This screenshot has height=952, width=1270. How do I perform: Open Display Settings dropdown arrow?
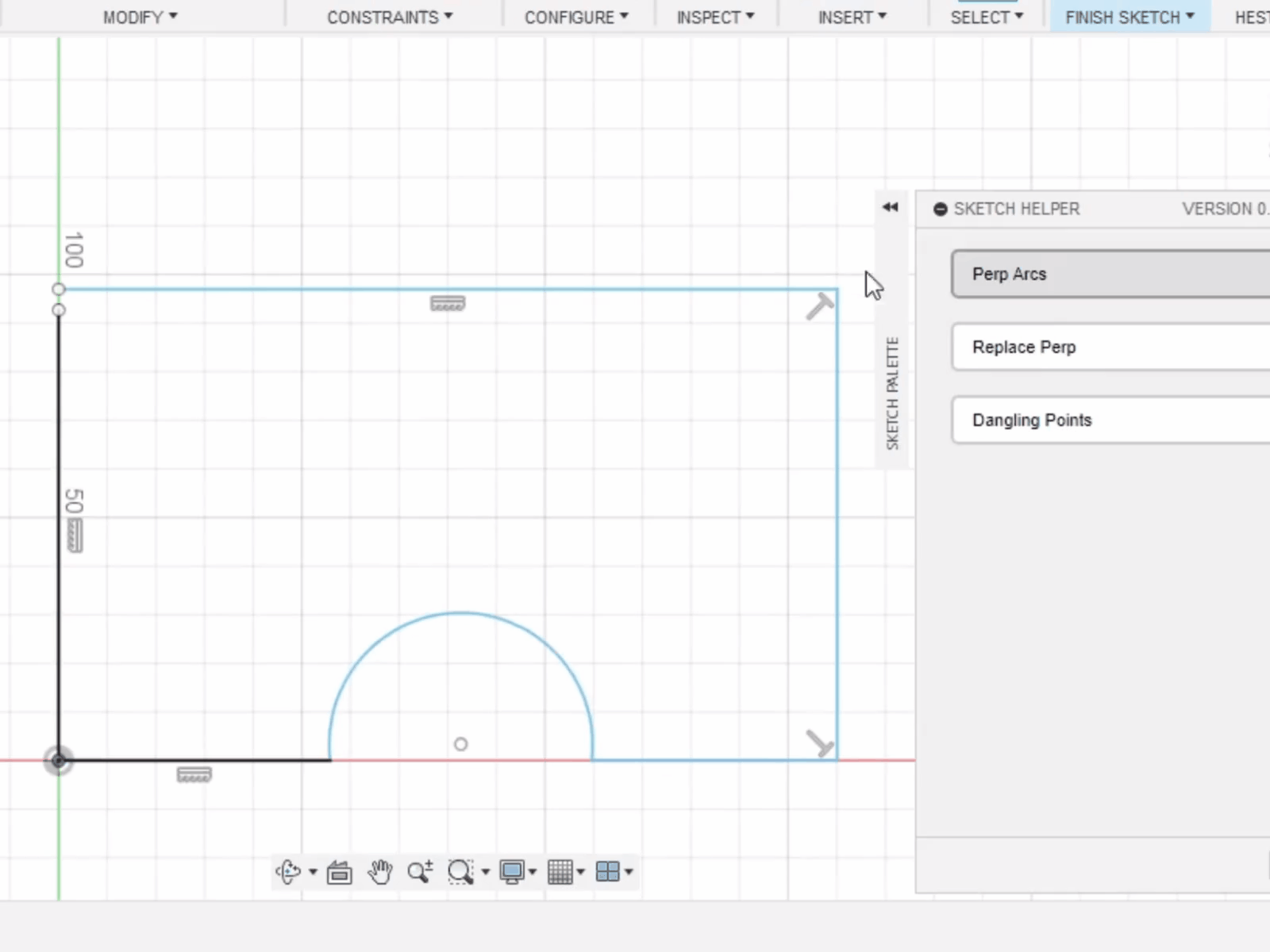[x=532, y=872]
